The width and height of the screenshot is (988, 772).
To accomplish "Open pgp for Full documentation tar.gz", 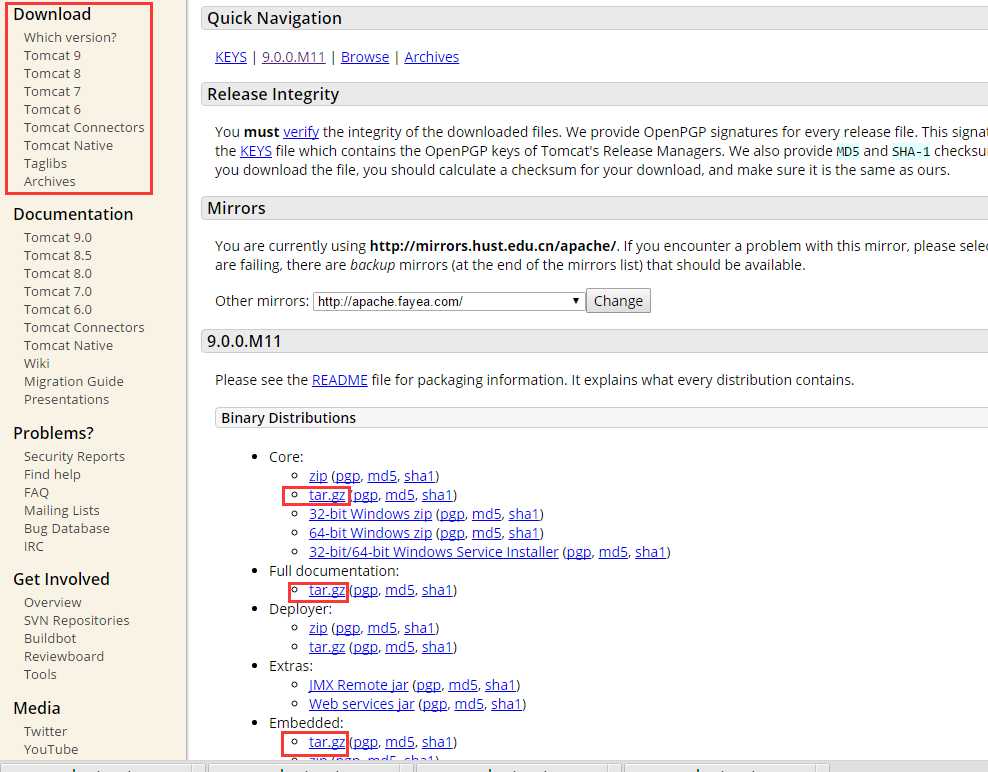I will [x=365, y=590].
